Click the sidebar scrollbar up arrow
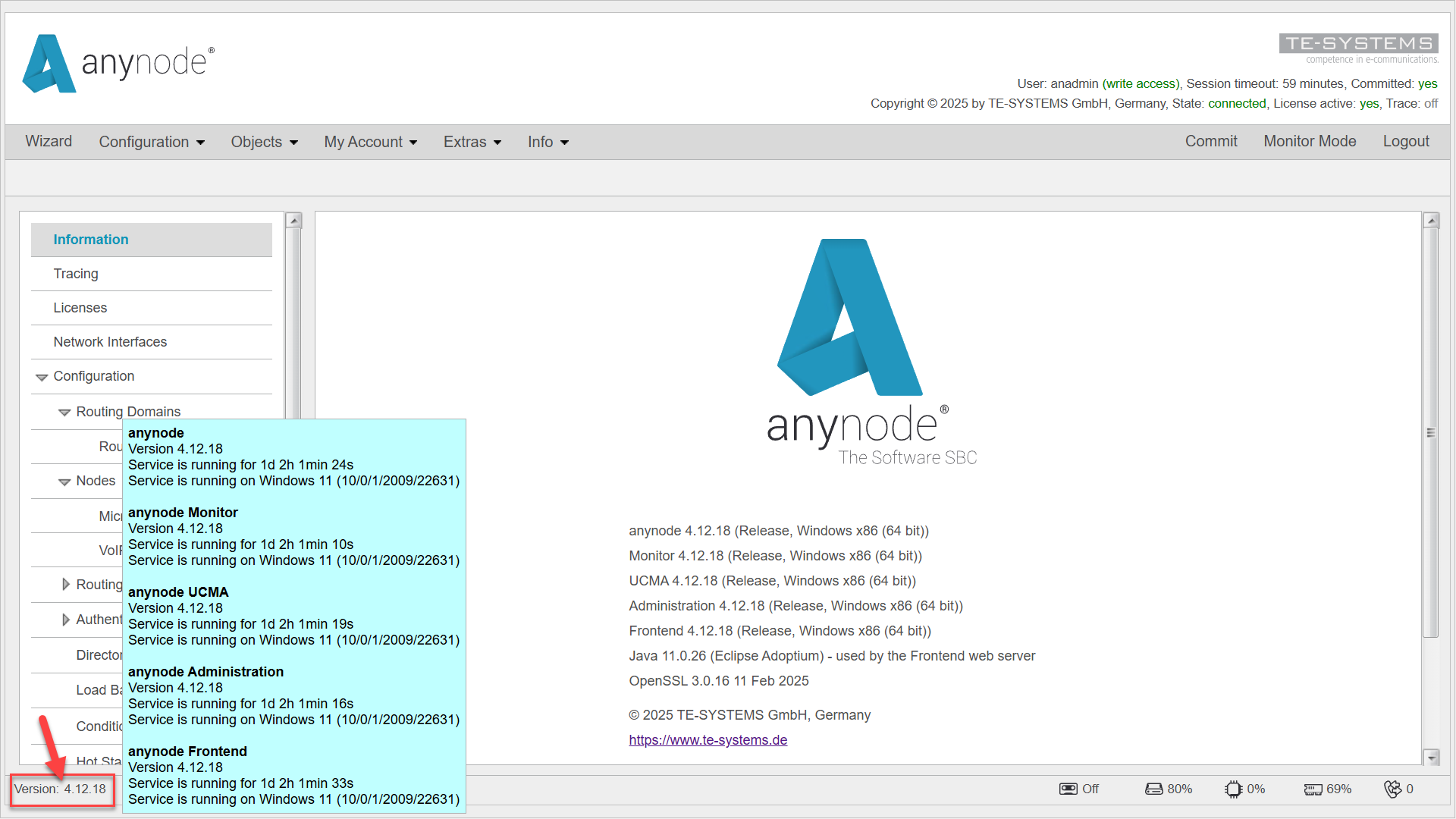The height and width of the screenshot is (819, 1456). (x=294, y=219)
